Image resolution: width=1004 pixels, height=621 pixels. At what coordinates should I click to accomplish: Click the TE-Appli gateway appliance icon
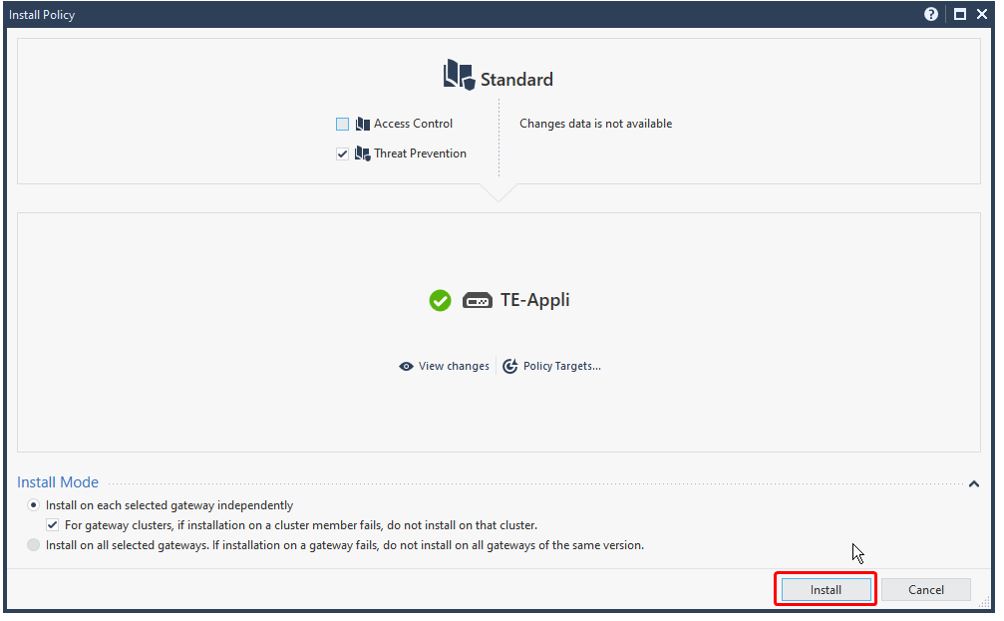[477, 300]
